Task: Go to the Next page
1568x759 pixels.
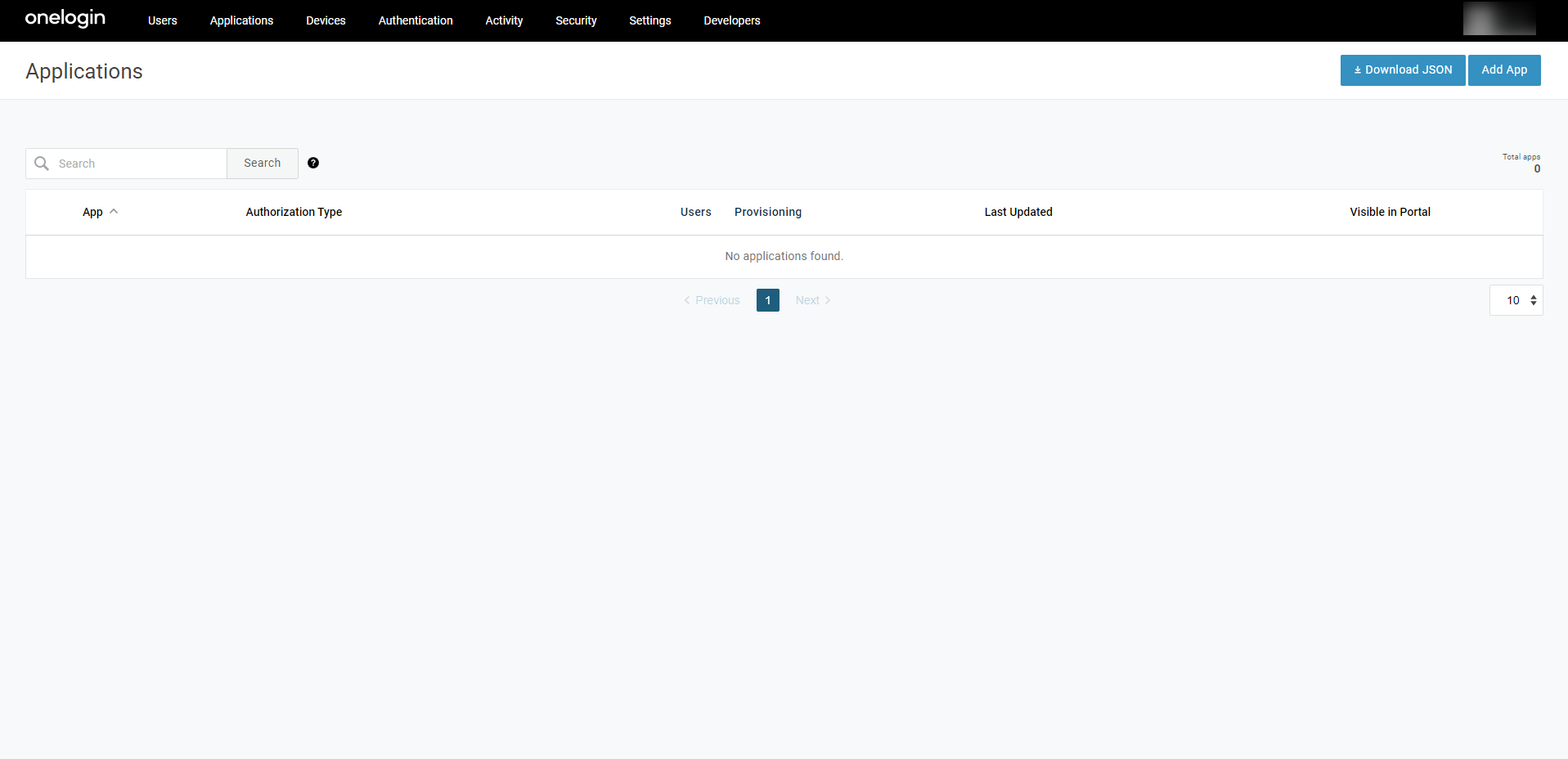Action: [x=812, y=300]
